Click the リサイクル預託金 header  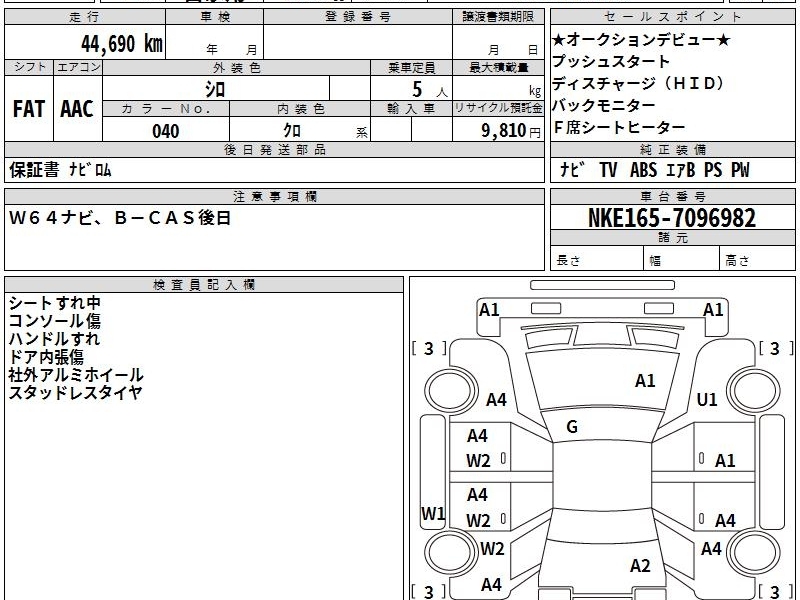coord(498,109)
